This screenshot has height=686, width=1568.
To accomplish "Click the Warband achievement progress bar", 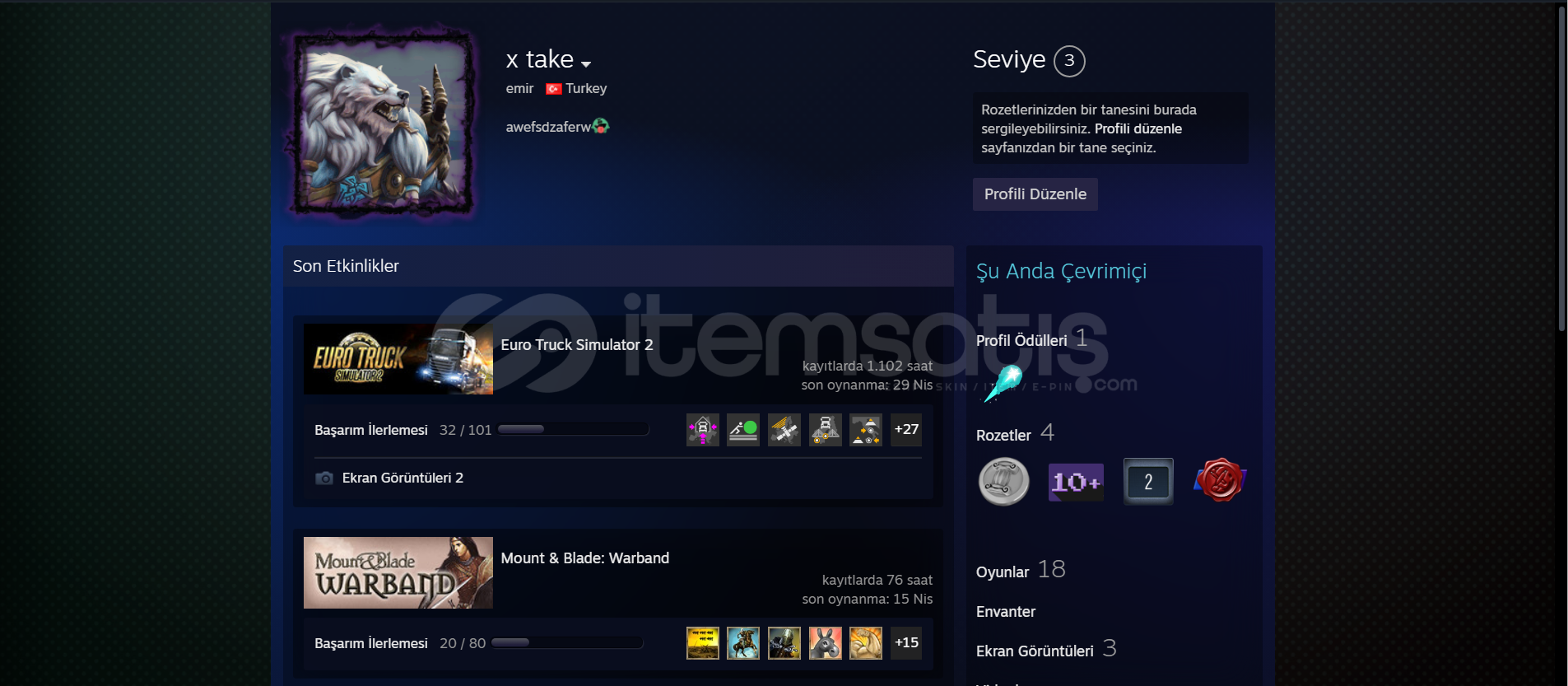I will click(568, 642).
